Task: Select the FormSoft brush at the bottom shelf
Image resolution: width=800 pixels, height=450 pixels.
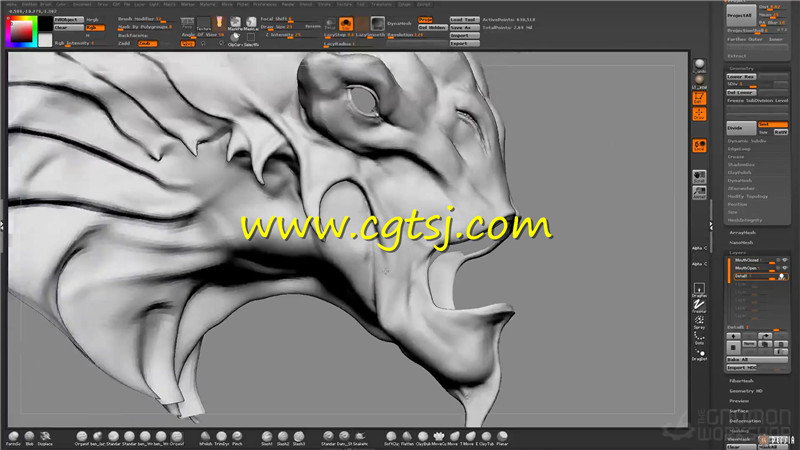Action: pyautogui.click(x=14, y=437)
